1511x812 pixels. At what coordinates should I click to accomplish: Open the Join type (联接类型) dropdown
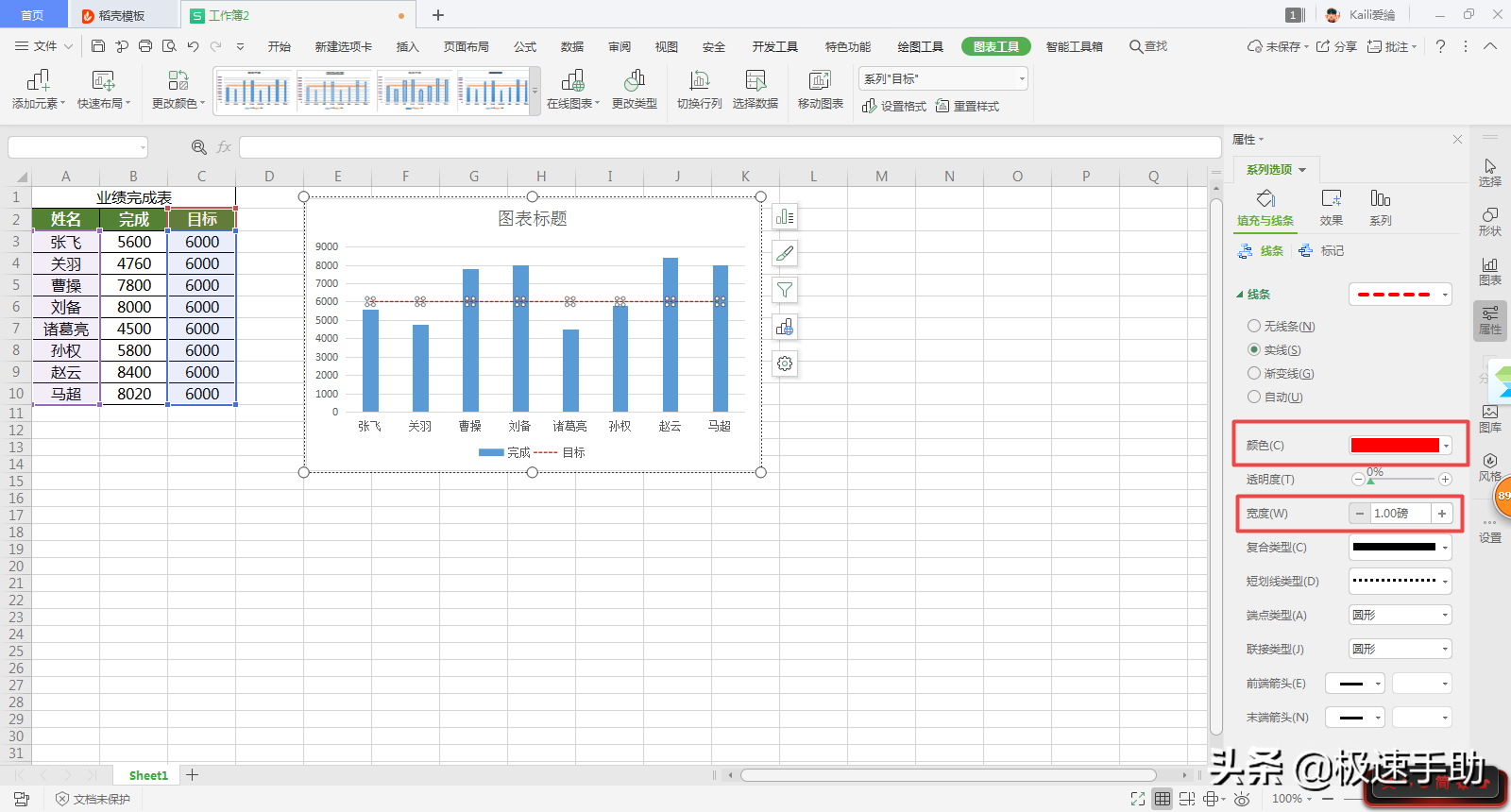tap(1401, 649)
